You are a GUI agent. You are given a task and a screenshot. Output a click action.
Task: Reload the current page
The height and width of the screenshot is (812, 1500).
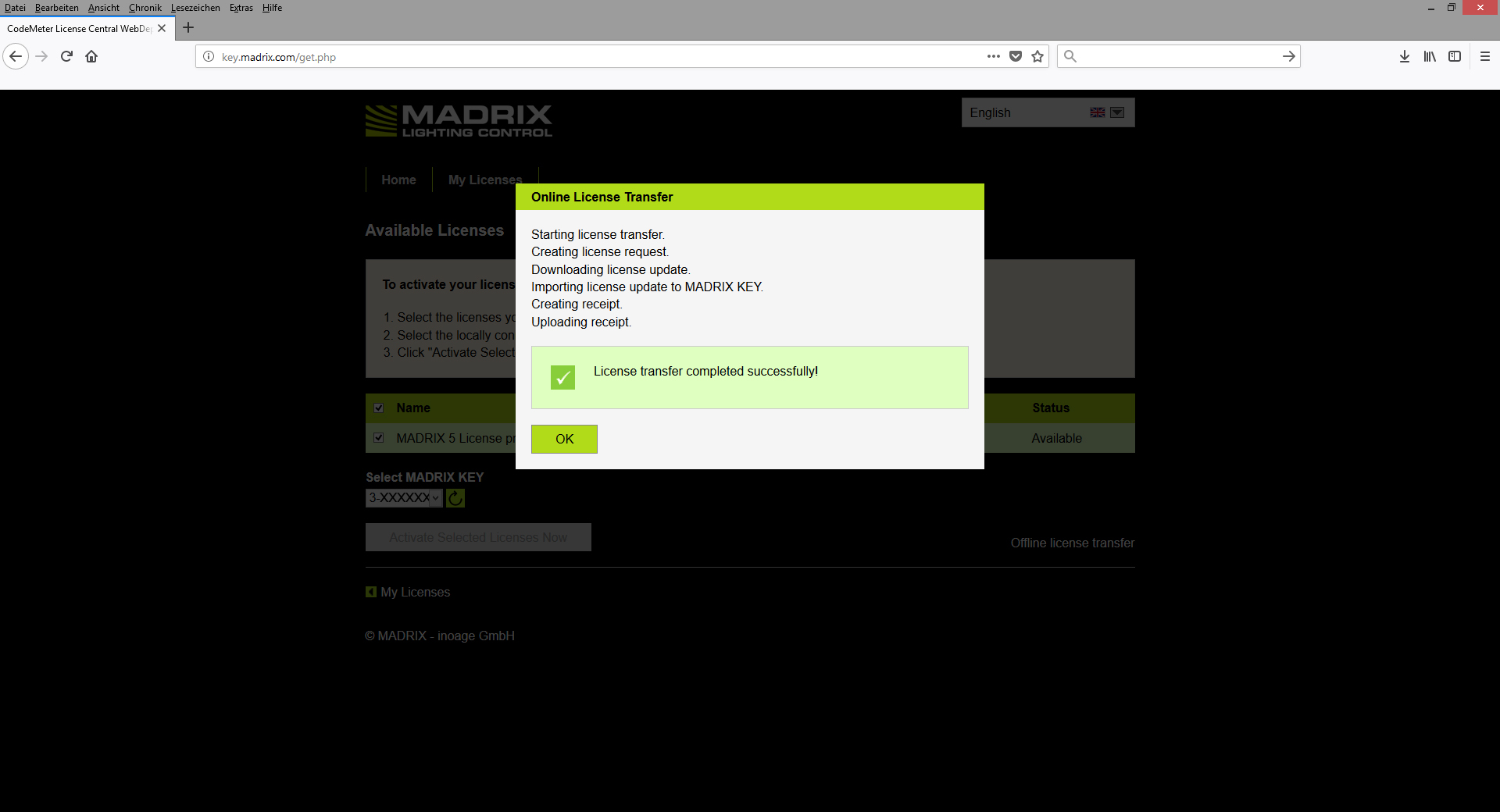point(66,56)
